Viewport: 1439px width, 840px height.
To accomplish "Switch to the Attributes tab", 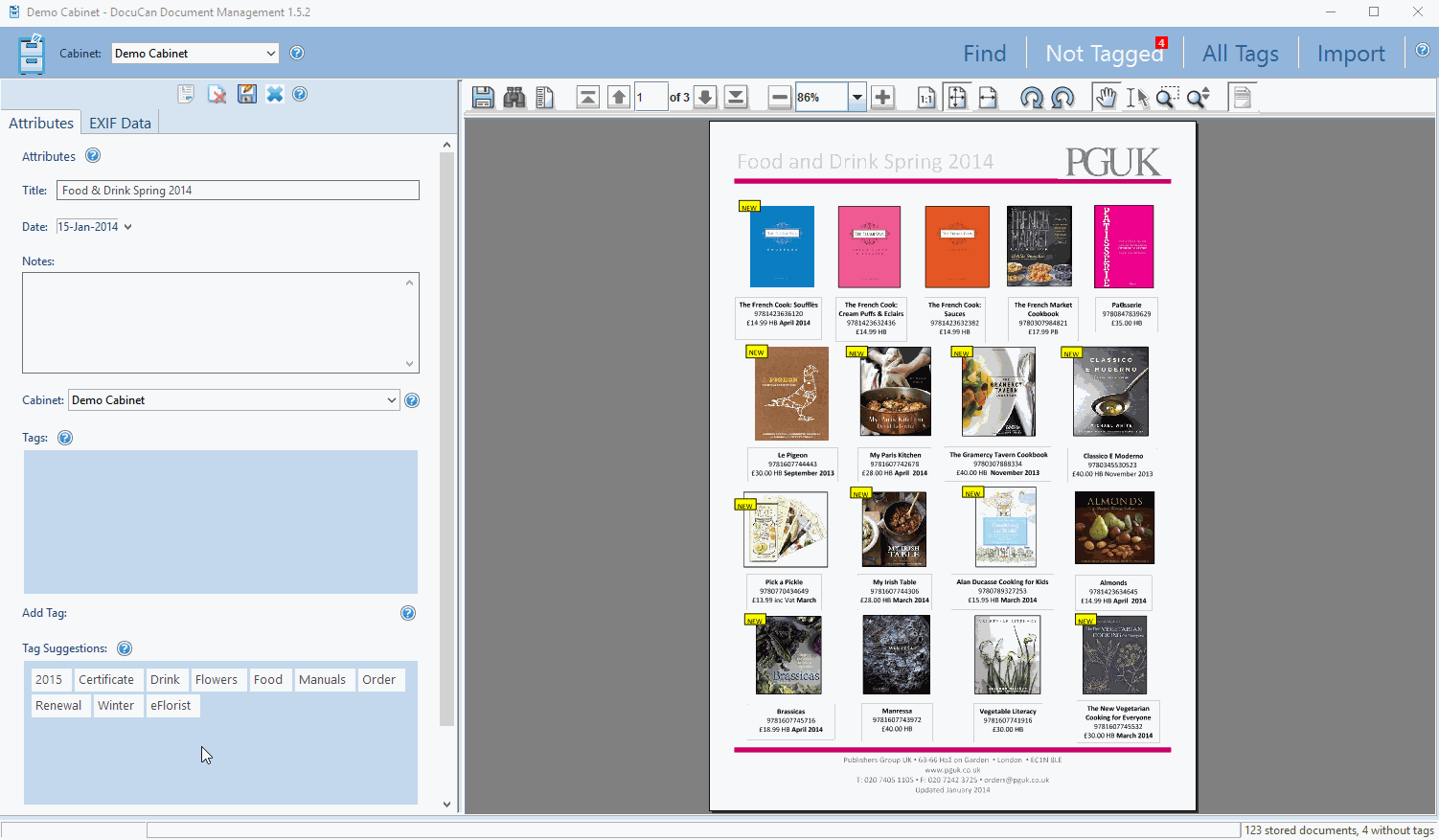I will (x=41, y=123).
